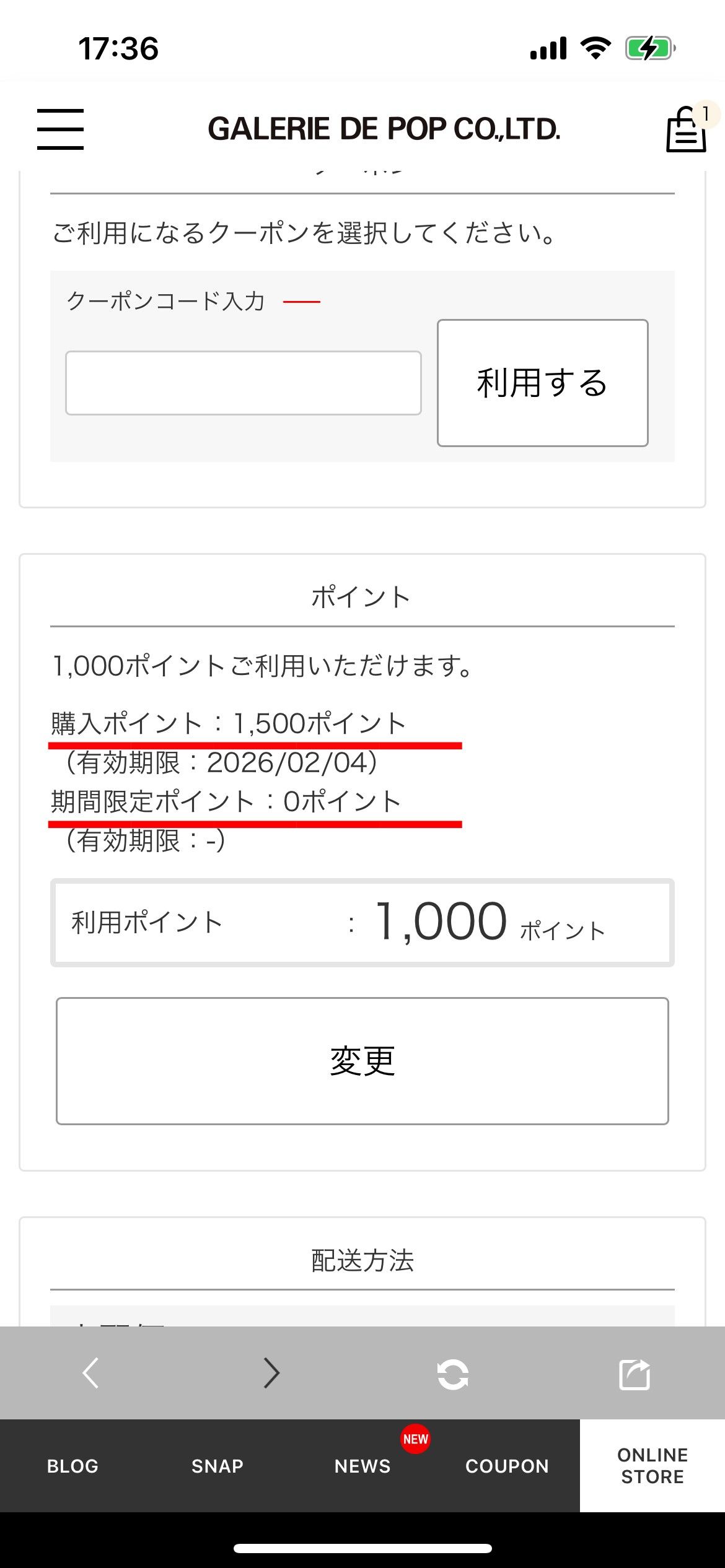
Task: Go to the NEWS tab
Action: [362, 1466]
